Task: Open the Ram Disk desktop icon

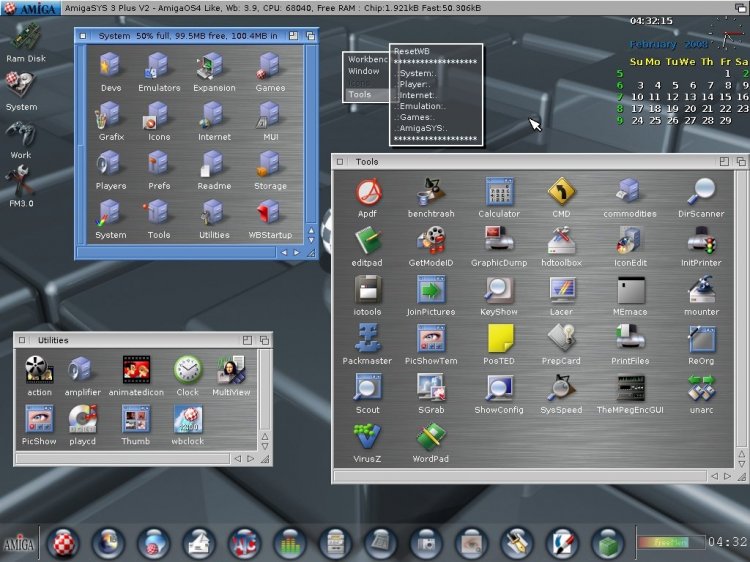Action: pyautogui.click(x=26, y=36)
